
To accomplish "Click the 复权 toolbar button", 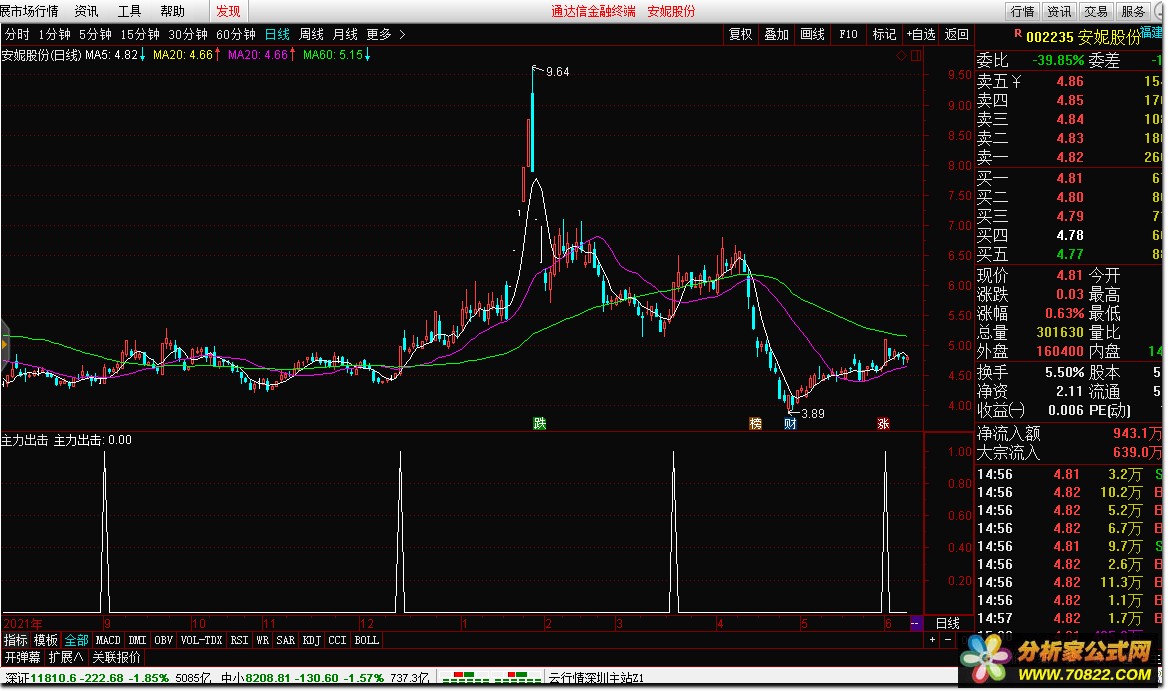I will [x=740, y=34].
